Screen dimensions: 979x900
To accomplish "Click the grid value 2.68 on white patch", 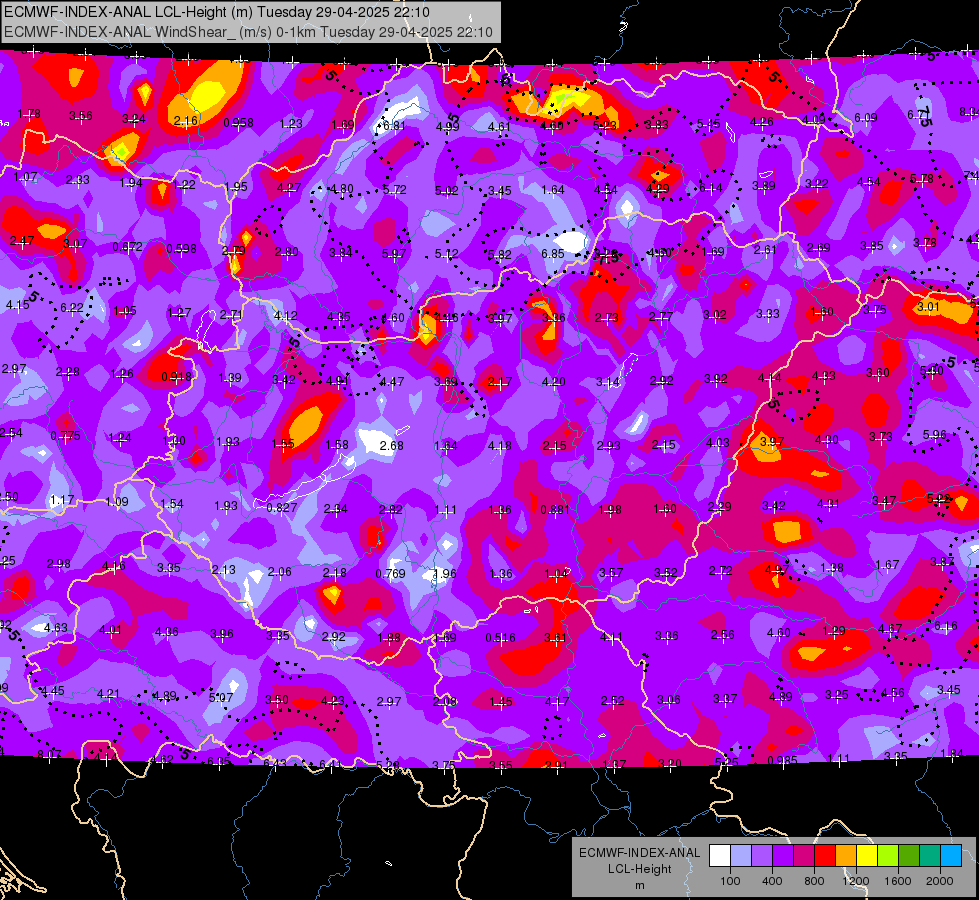I will click(391, 445).
